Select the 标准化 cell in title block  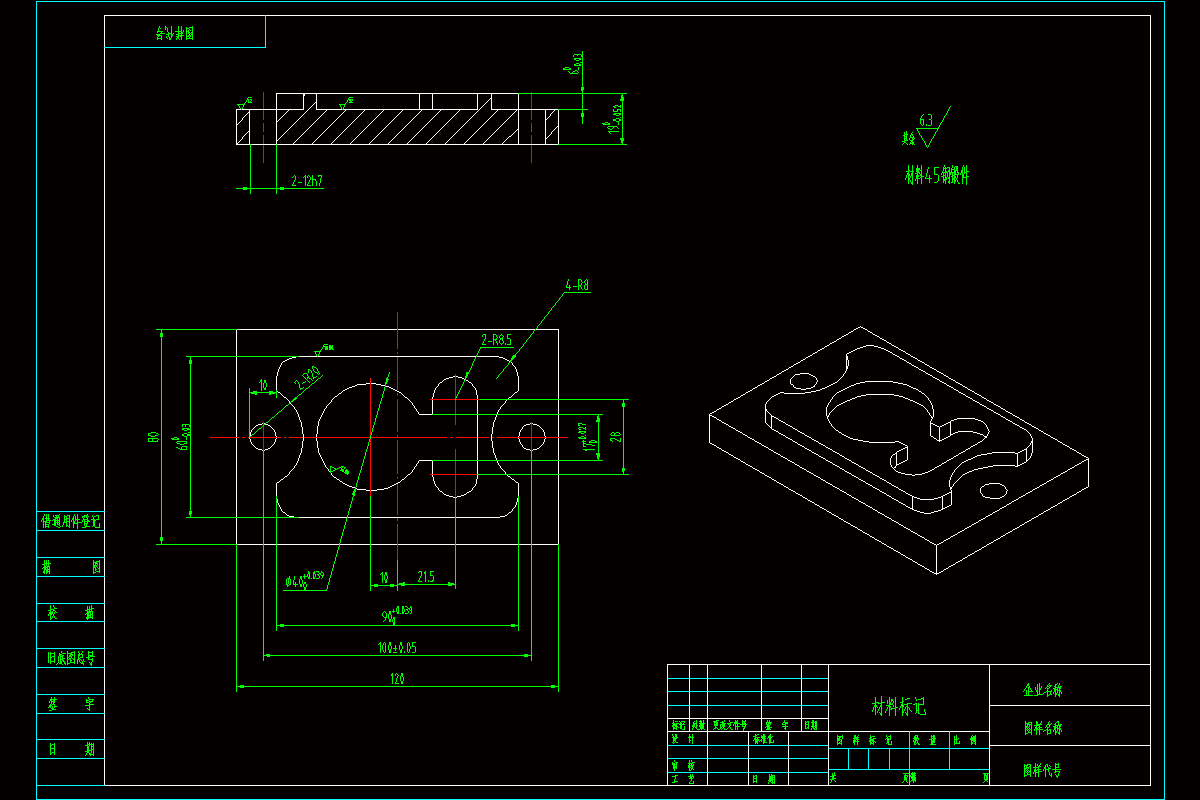click(x=768, y=740)
